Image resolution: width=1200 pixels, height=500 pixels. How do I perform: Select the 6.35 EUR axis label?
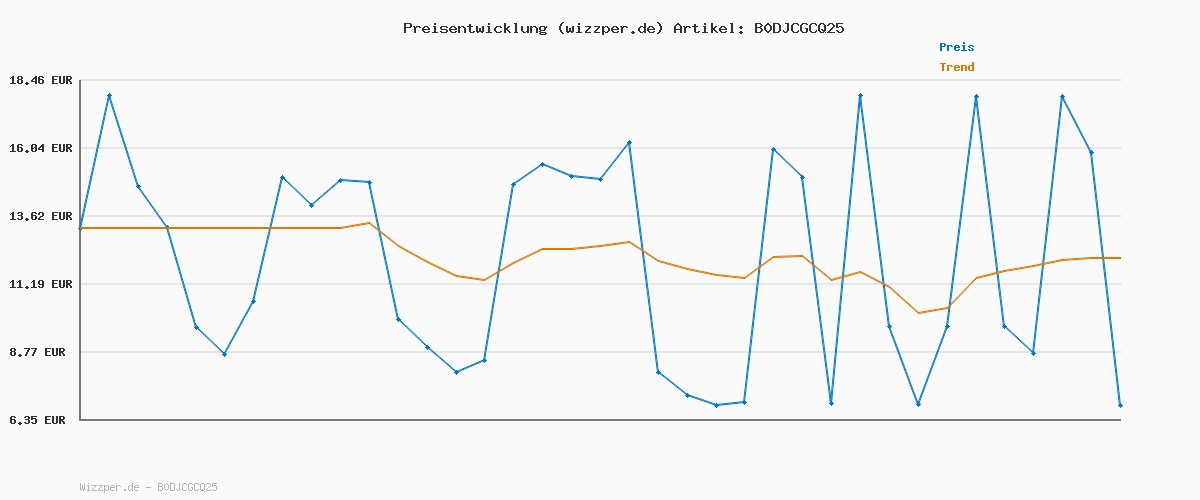coord(40,420)
